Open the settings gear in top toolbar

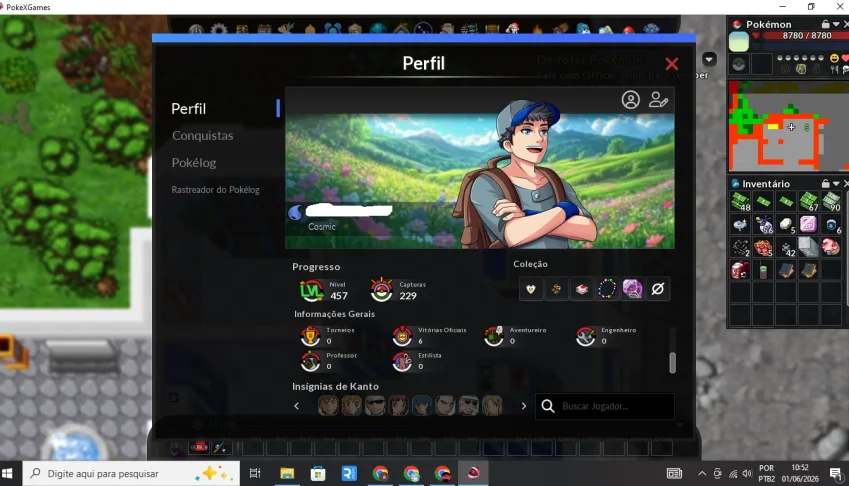pyautogui.click(x=219, y=29)
